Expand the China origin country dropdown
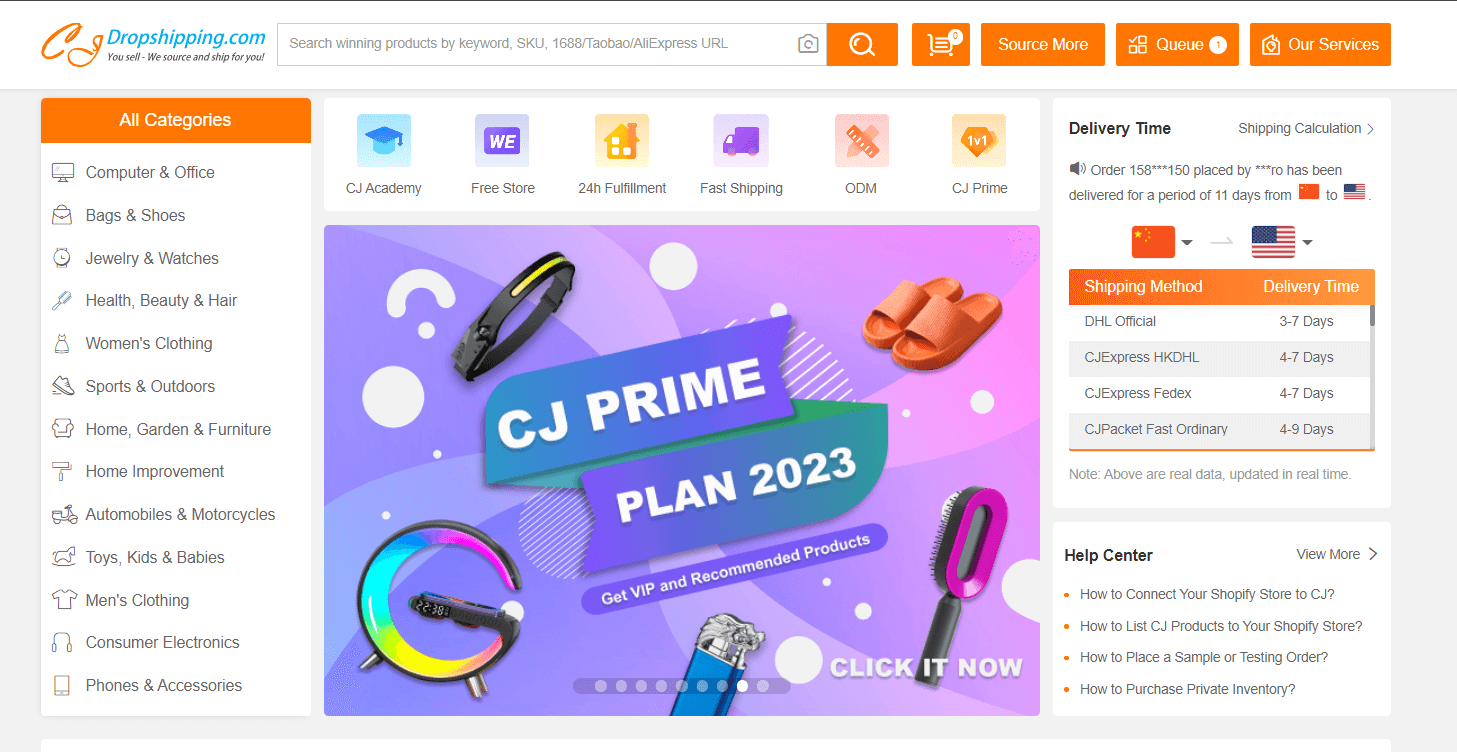 click(x=1161, y=242)
